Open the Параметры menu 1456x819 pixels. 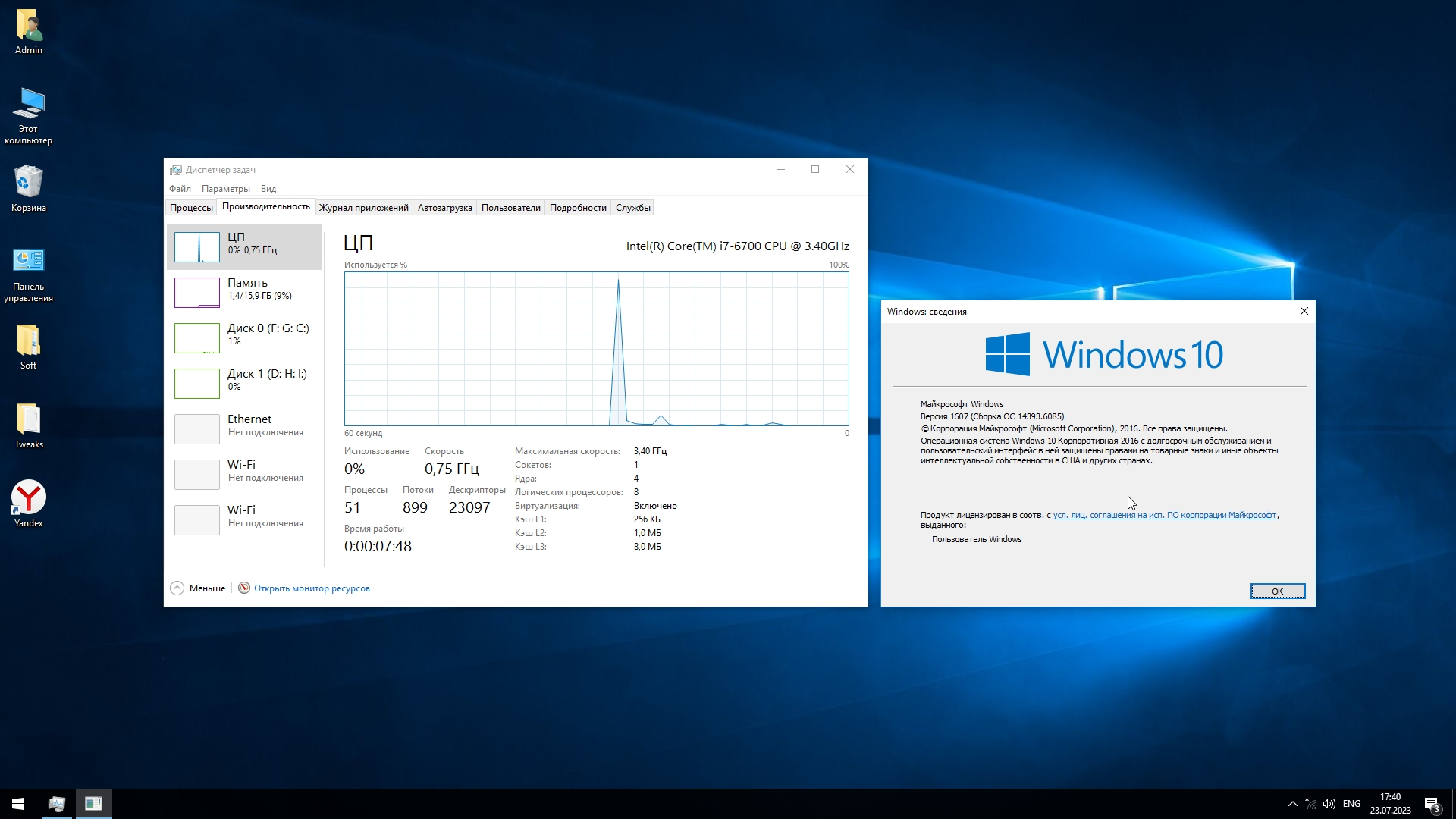[225, 189]
